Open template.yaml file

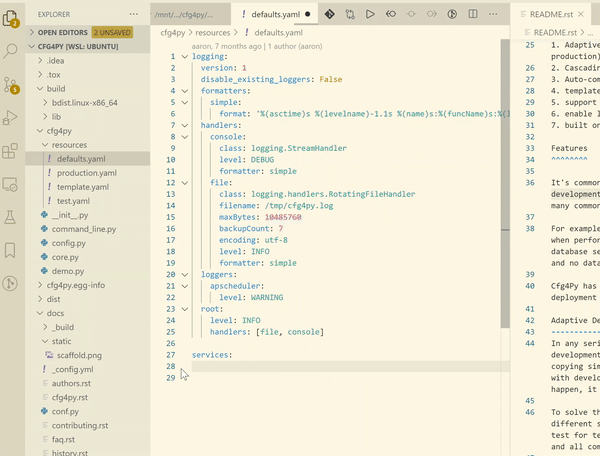tap(83, 187)
